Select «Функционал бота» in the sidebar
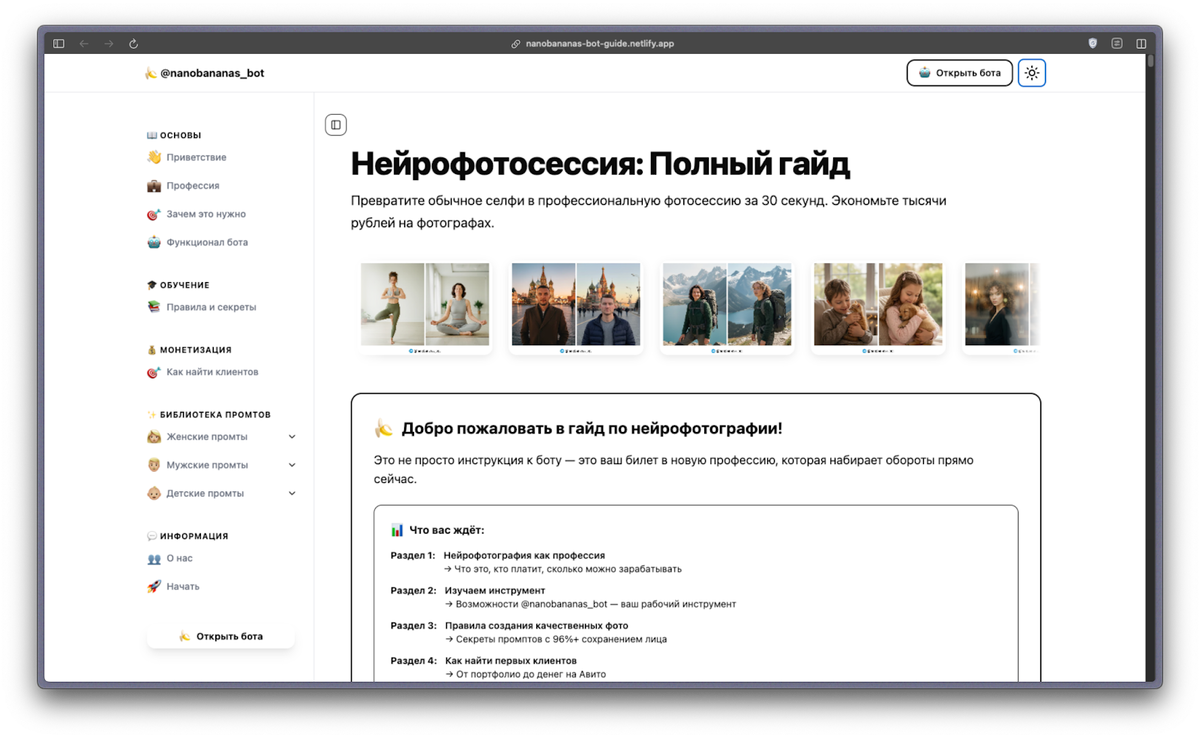Image resolution: width=1200 pixels, height=738 pixels. [x=207, y=242]
